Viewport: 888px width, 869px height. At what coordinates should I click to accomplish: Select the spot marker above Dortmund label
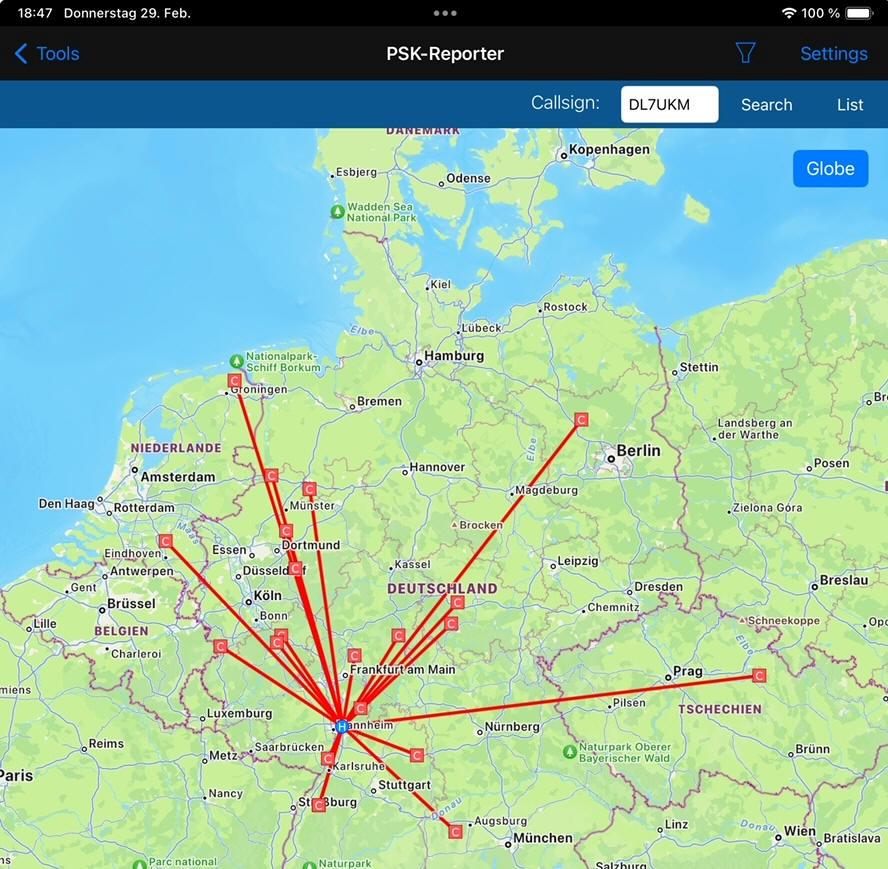pos(286,531)
